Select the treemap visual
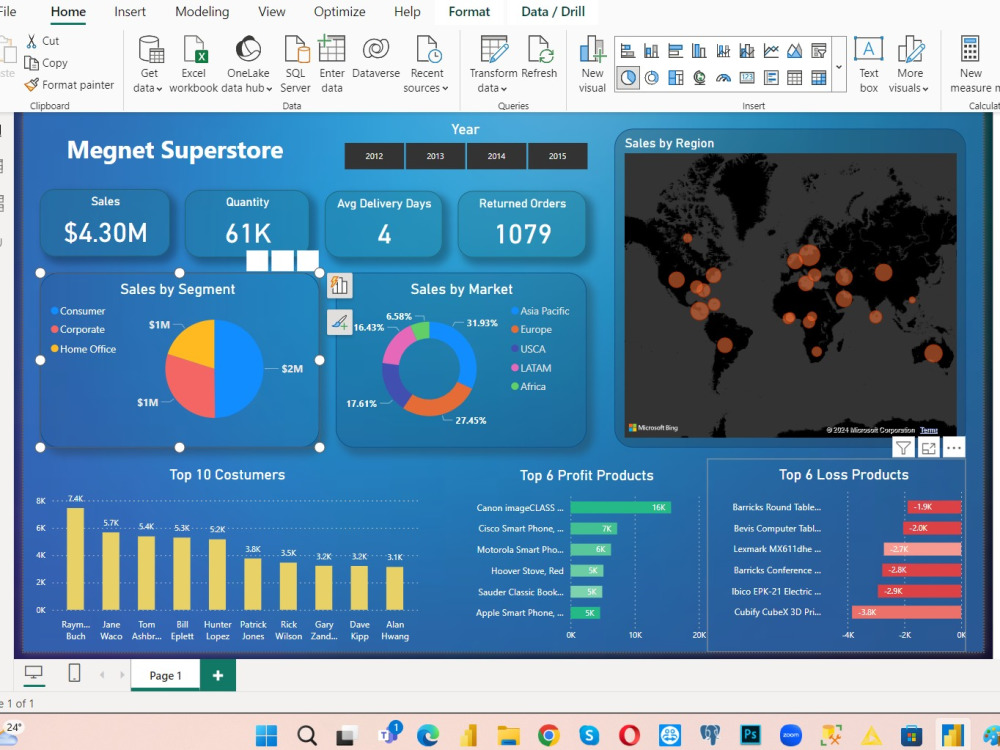This screenshot has height=750, width=1000. coord(675,78)
